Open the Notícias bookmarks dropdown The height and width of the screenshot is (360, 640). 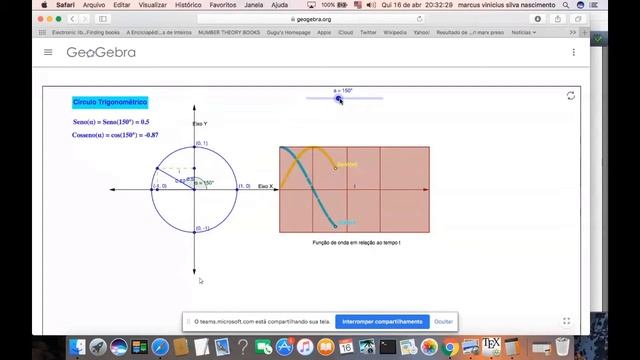click(x=524, y=32)
